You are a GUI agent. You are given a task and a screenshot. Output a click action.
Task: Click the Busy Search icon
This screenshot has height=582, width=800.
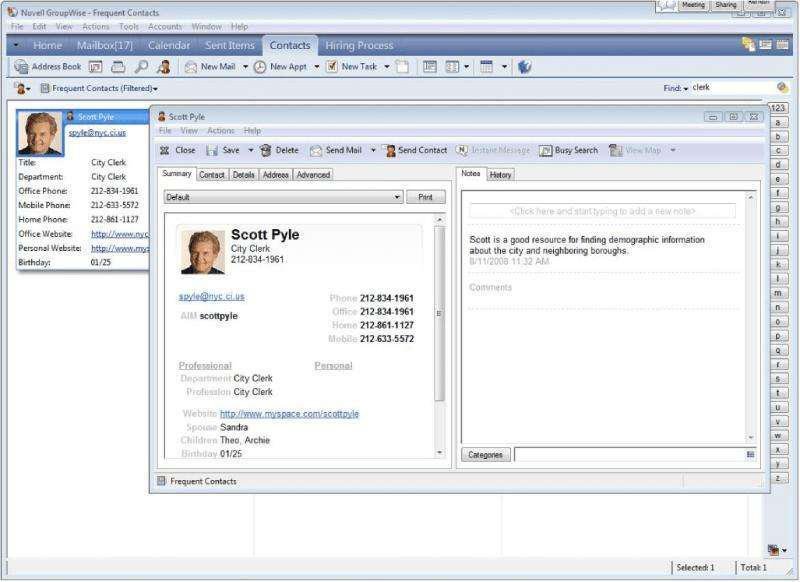tap(545, 150)
